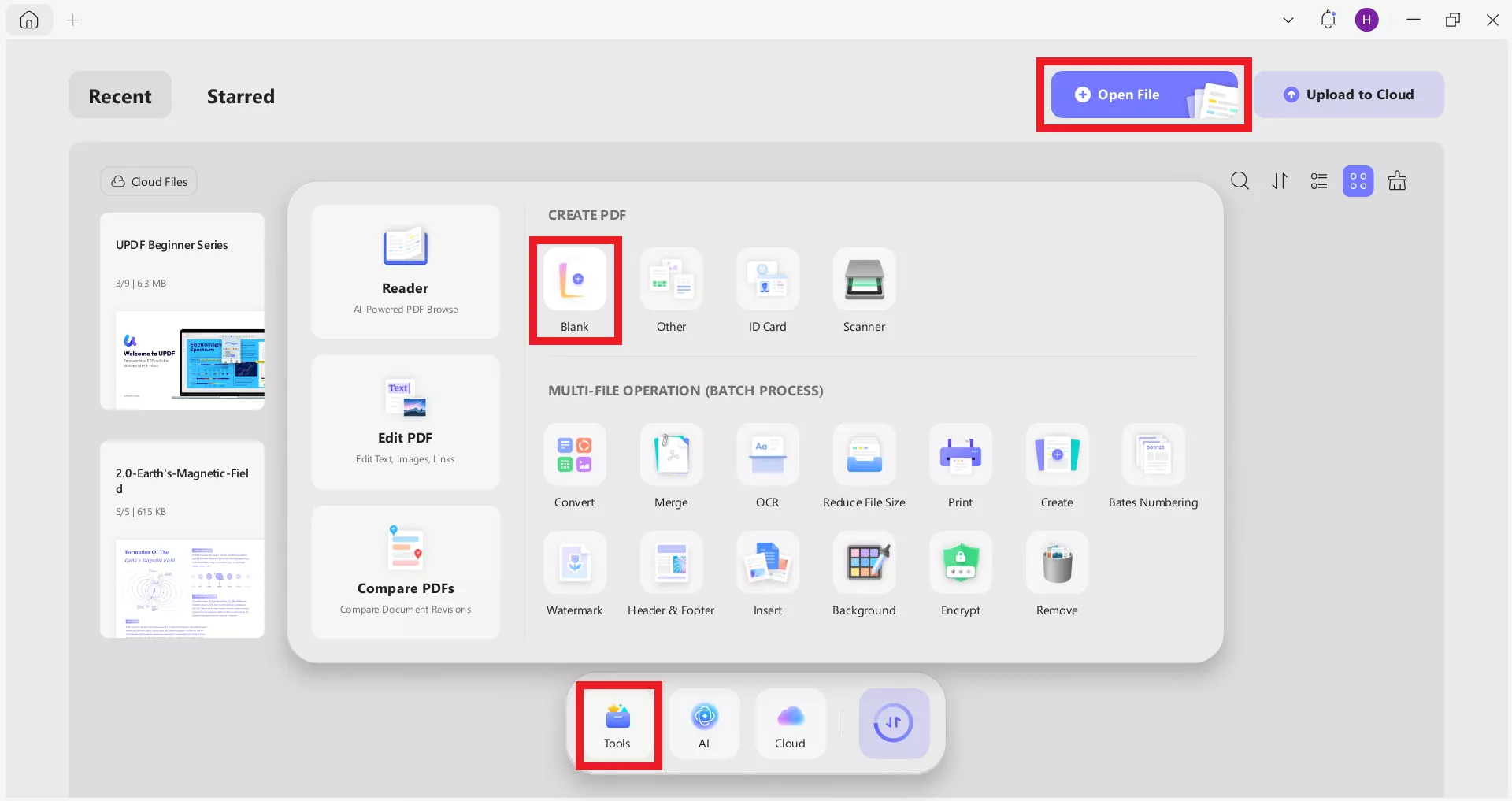Create a Blank PDF
The image size is (1512, 801).
pyautogui.click(x=575, y=280)
